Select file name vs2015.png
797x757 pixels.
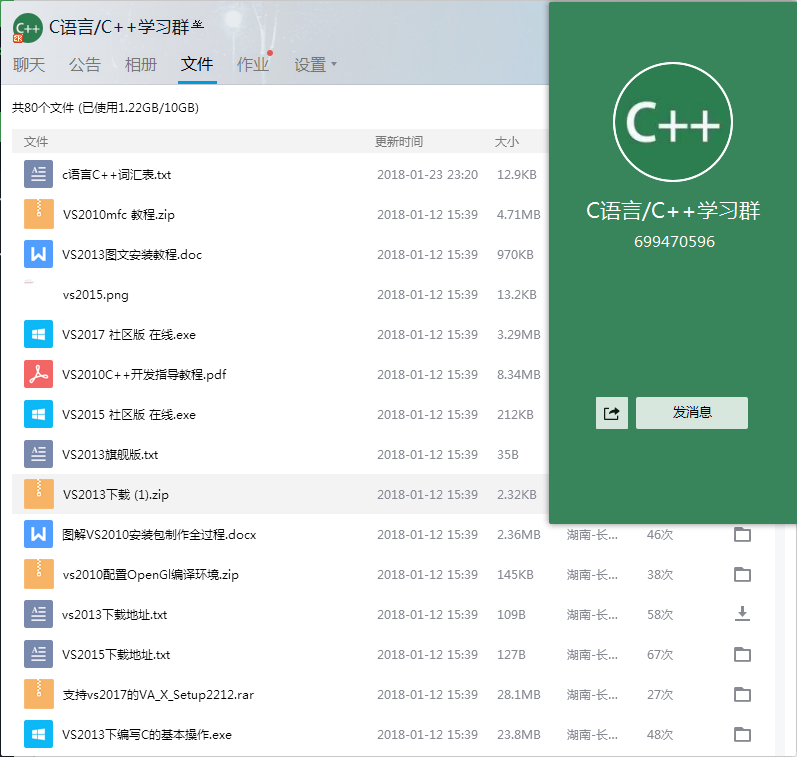click(x=96, y=295)
